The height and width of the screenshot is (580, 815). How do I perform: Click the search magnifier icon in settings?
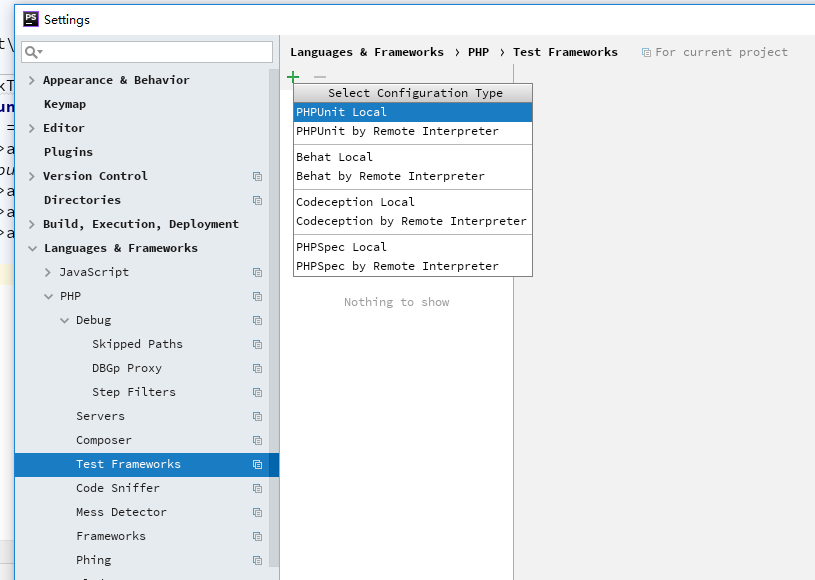32,52
